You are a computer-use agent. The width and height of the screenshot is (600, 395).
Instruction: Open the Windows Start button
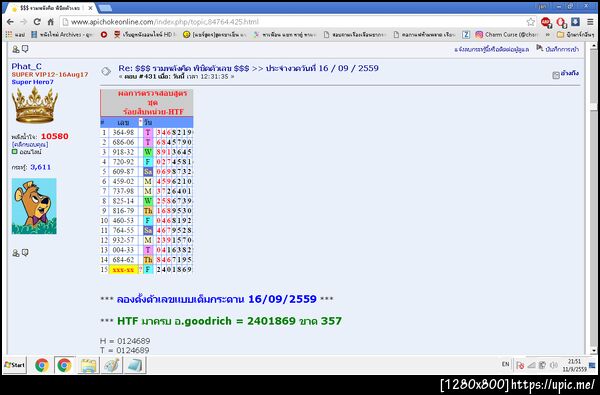tap(15, 365)
